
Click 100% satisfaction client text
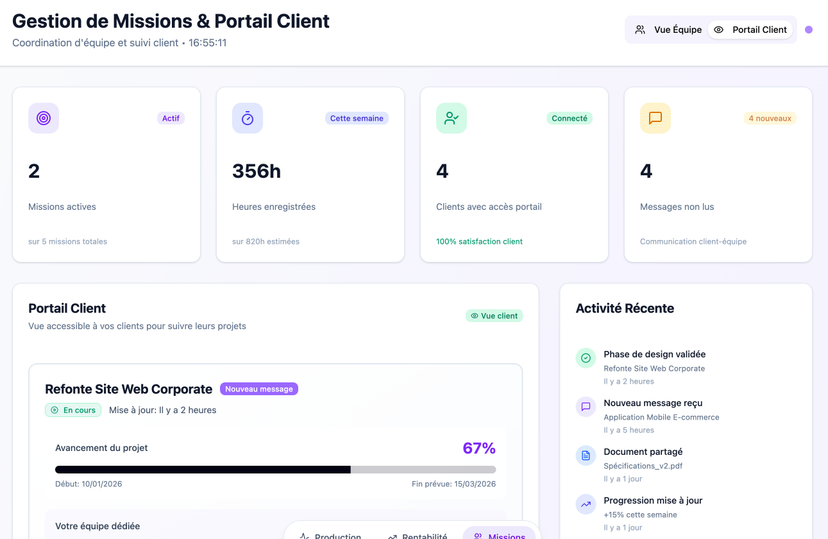point(479,241)
